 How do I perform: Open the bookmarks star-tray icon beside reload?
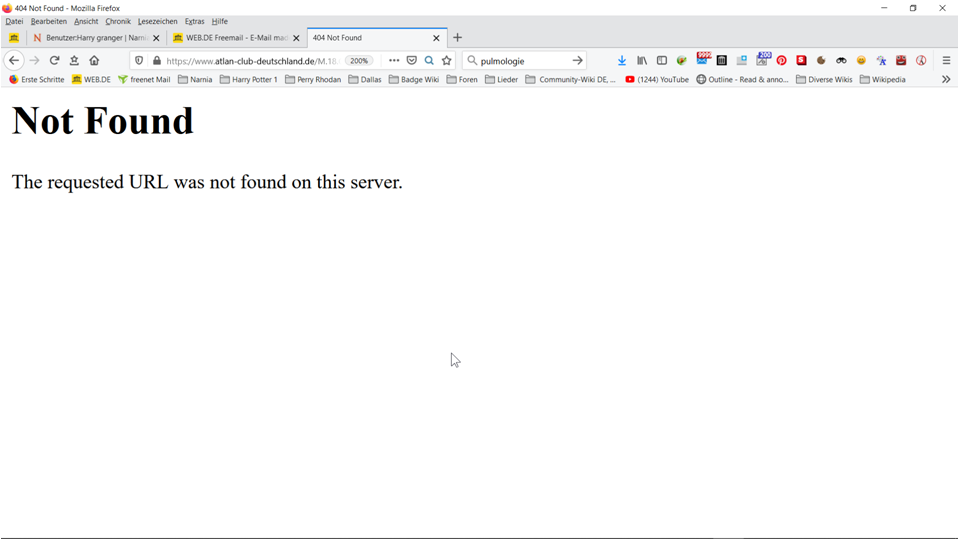coord(74,61)
